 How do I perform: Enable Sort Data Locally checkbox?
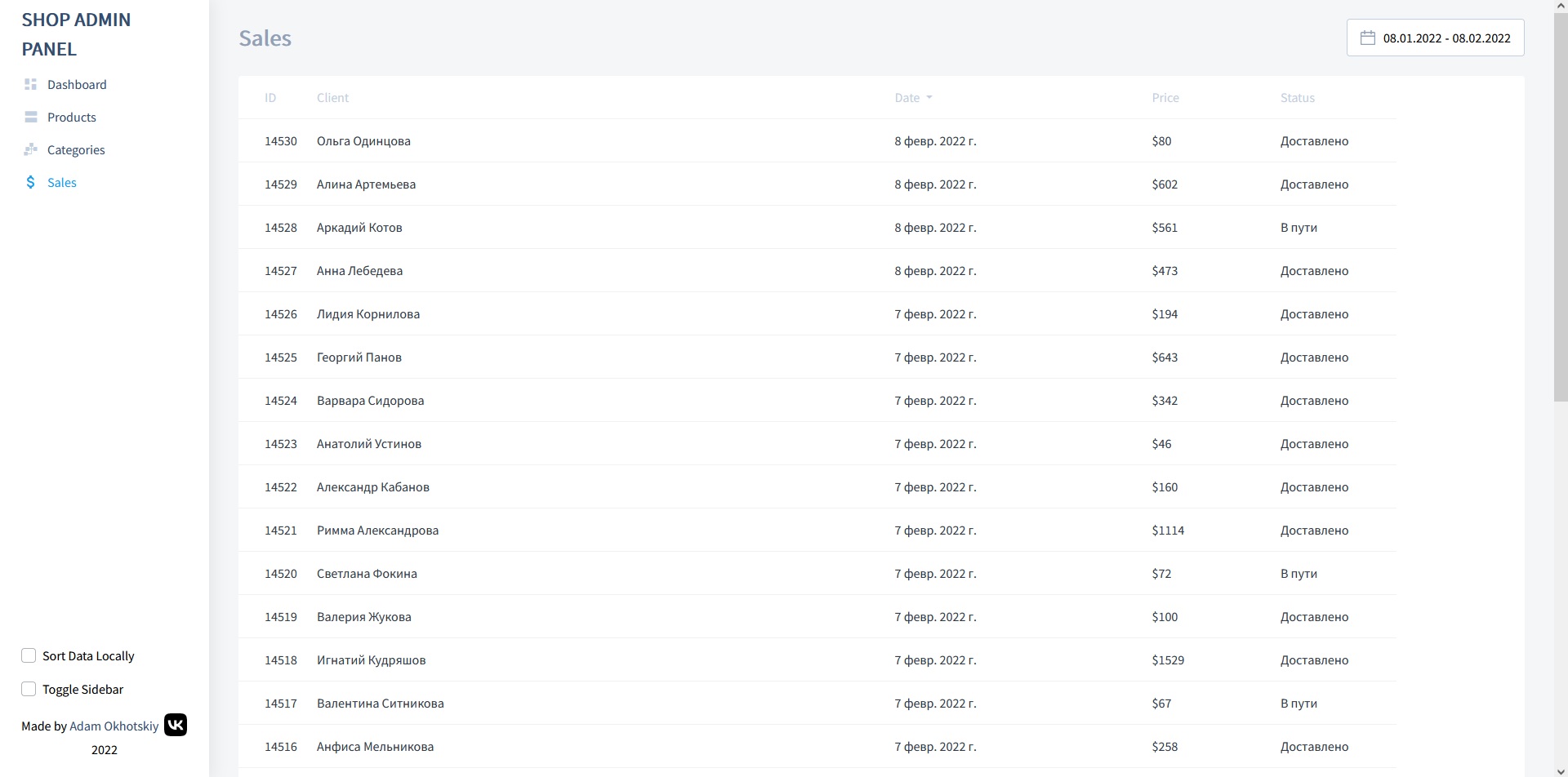click(x=29, y=655)
